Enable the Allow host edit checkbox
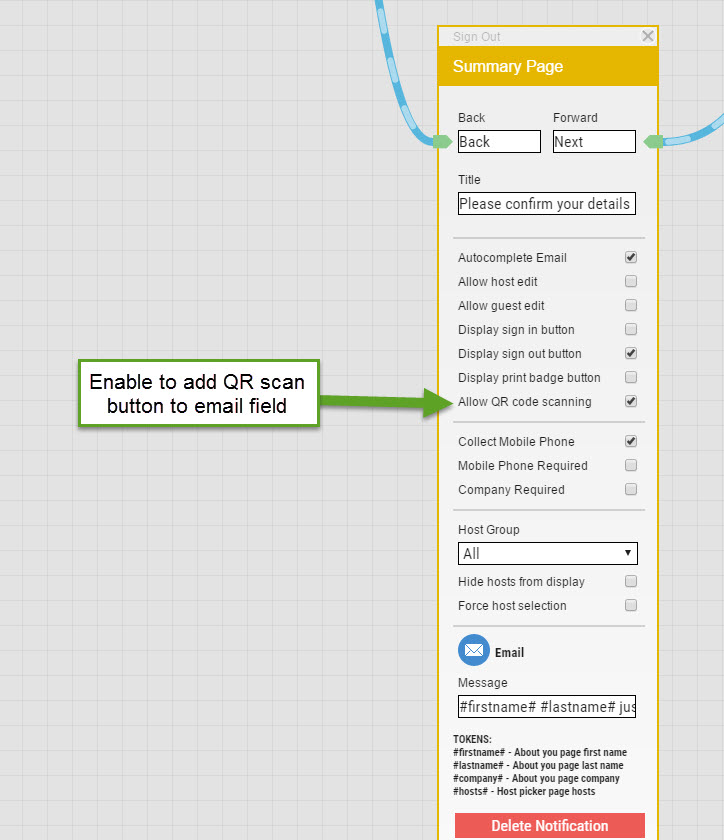The height and width of the screenshot is (840, 724). [x=631, y=282]
